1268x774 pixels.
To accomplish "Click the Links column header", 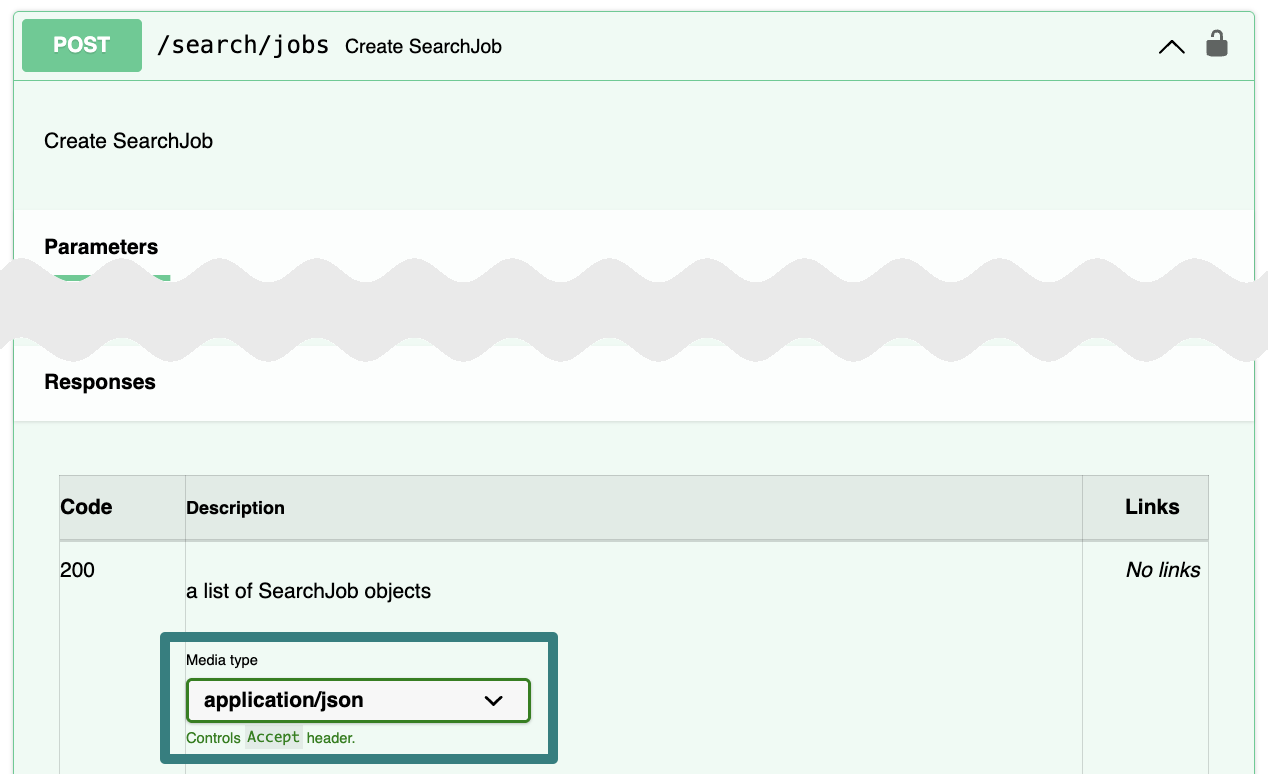I will tap(1152, 506).
